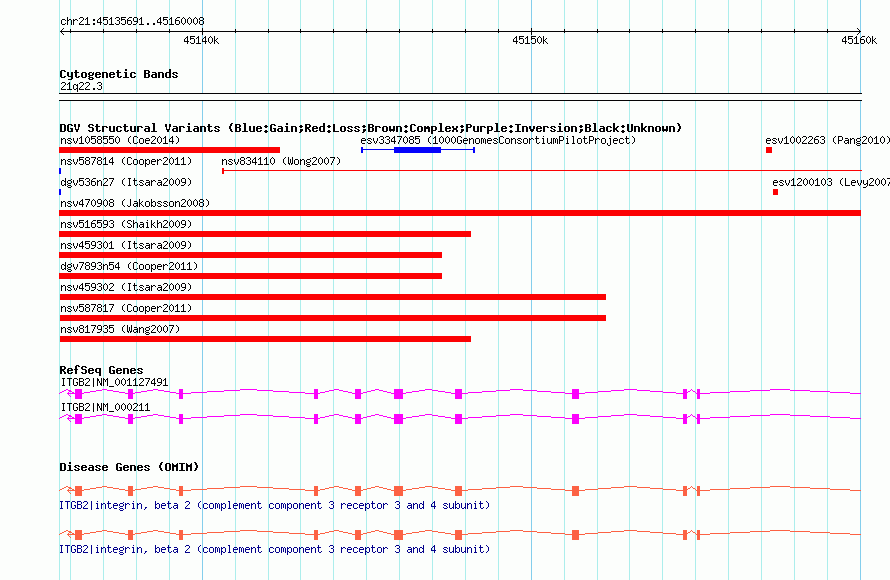Click the red bar under nsv516593 (Shaikh2009)
The width and height of the screenshot is (890, 580).
coord(265,234)
